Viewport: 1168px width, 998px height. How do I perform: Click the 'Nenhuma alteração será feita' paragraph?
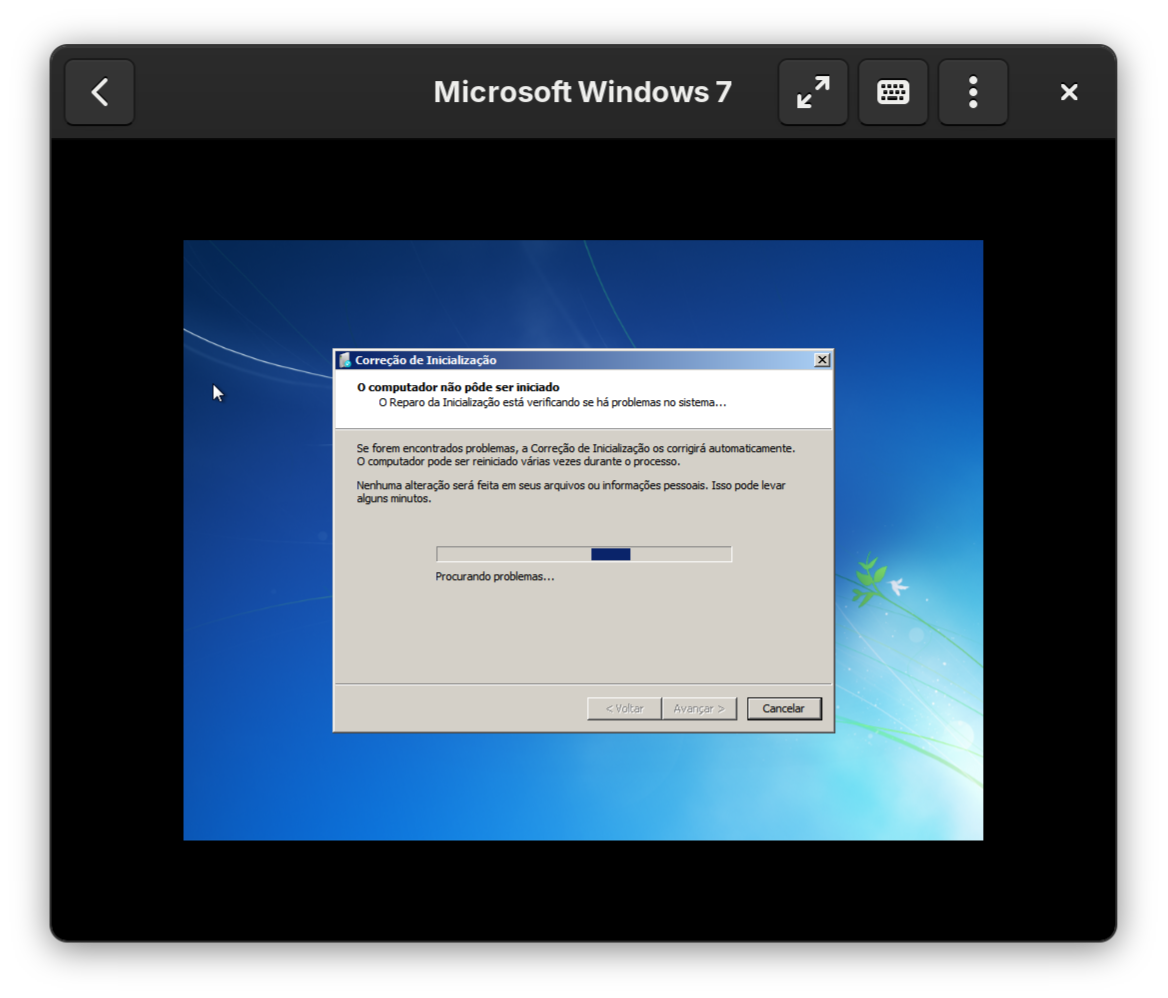pyautogui.click(x=571, y=492)
